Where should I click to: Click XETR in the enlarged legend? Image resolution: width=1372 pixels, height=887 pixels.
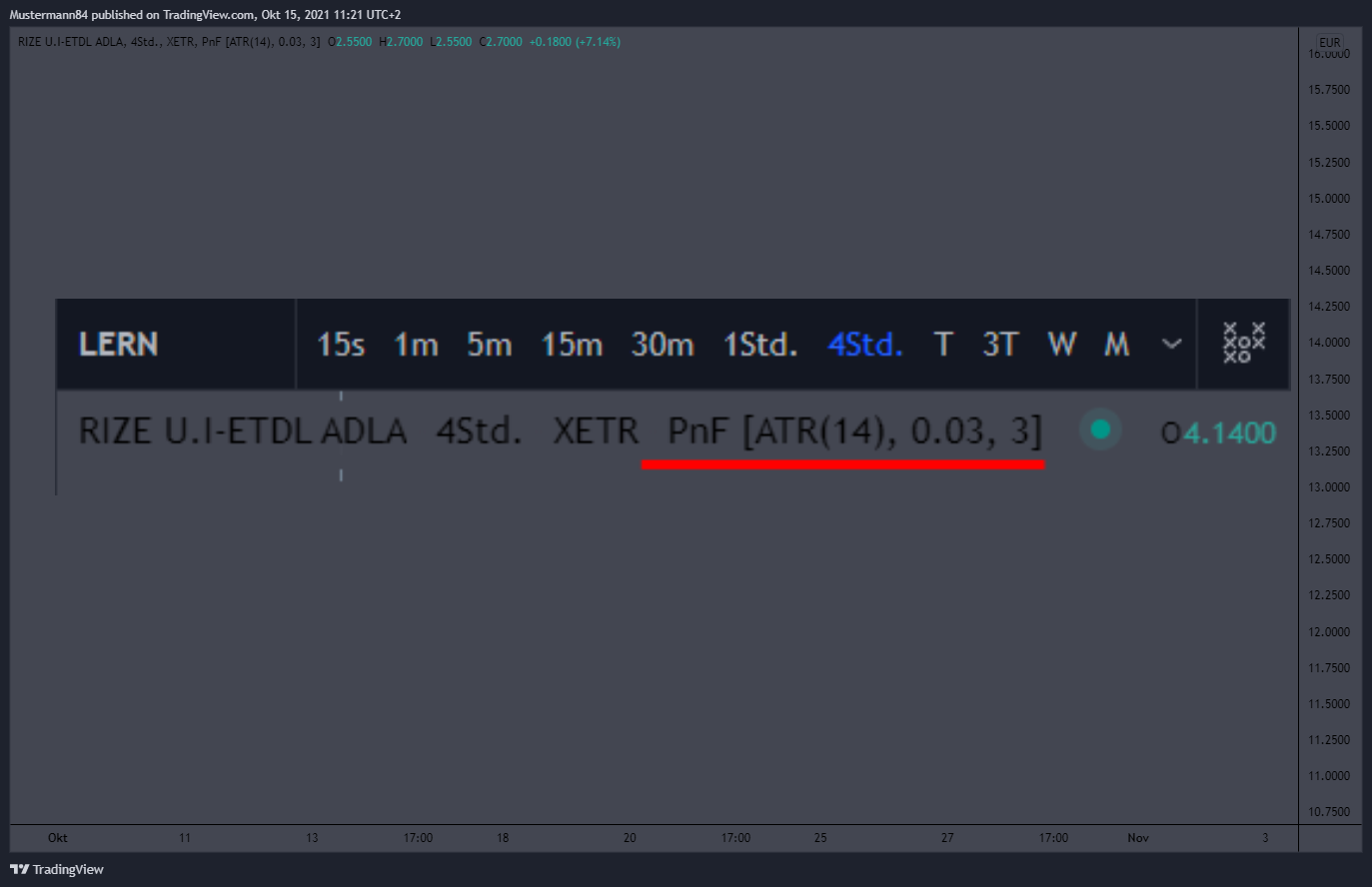[596, 432]
